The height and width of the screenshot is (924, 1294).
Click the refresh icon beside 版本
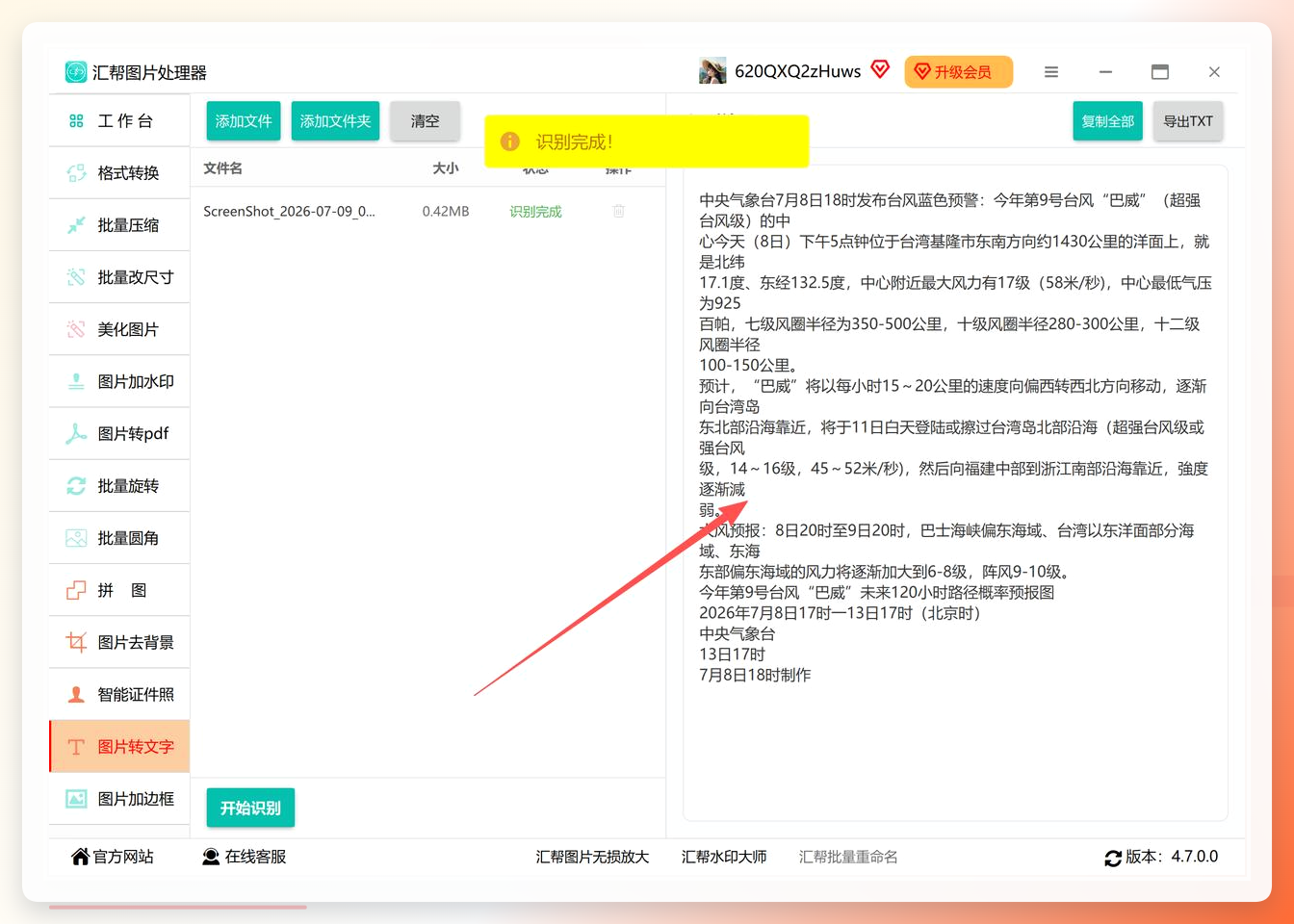[1113, 858]
